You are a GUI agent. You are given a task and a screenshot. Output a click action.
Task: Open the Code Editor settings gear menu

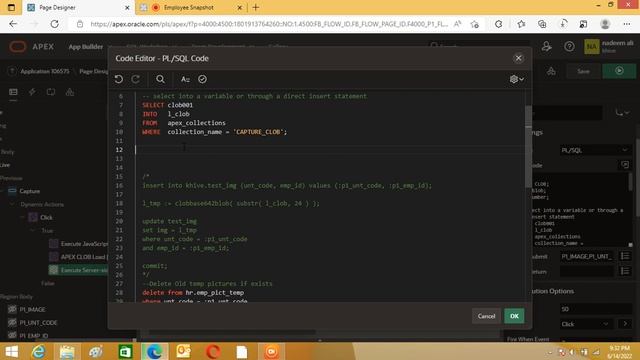click(x=516, y=79)
